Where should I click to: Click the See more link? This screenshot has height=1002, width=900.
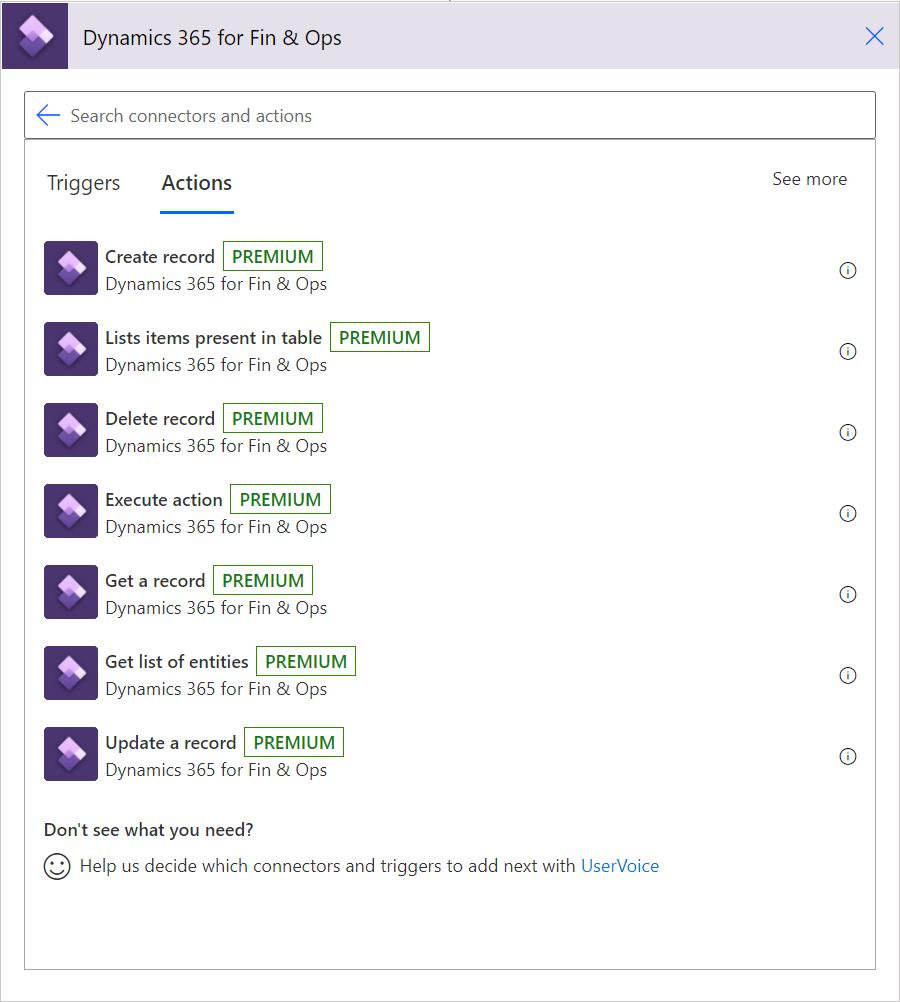[809, 180]
